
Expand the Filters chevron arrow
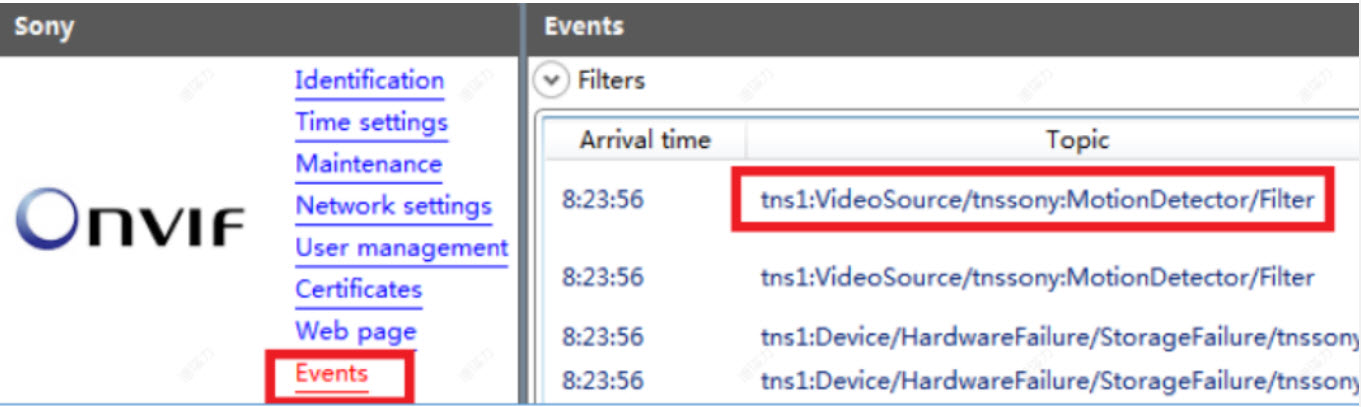(550, 80)
